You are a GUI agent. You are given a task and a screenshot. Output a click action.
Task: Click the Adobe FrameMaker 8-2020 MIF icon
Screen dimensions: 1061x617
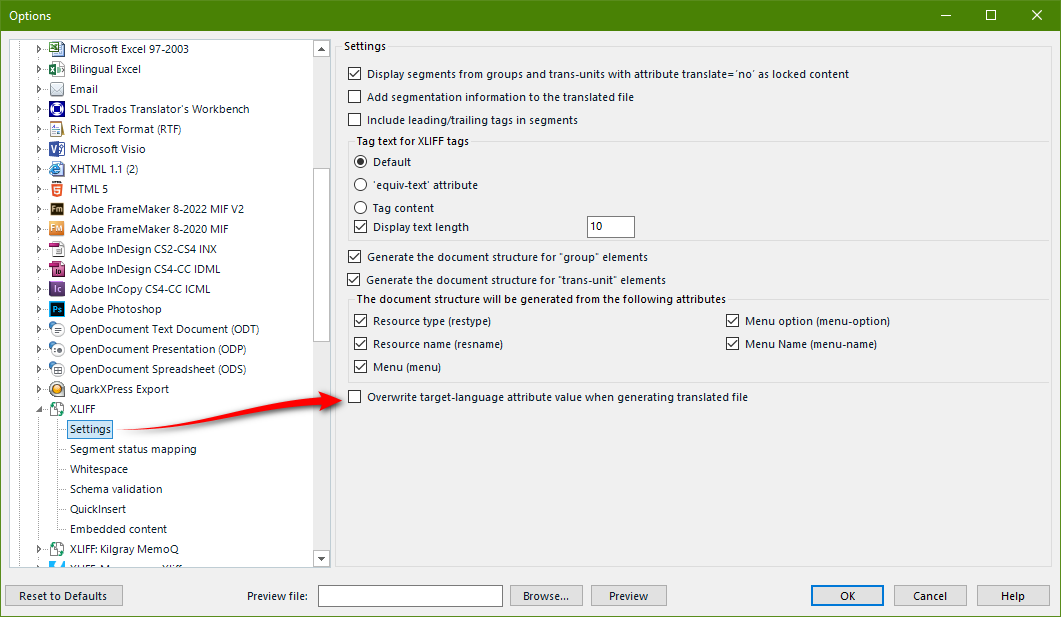[58, 229]
